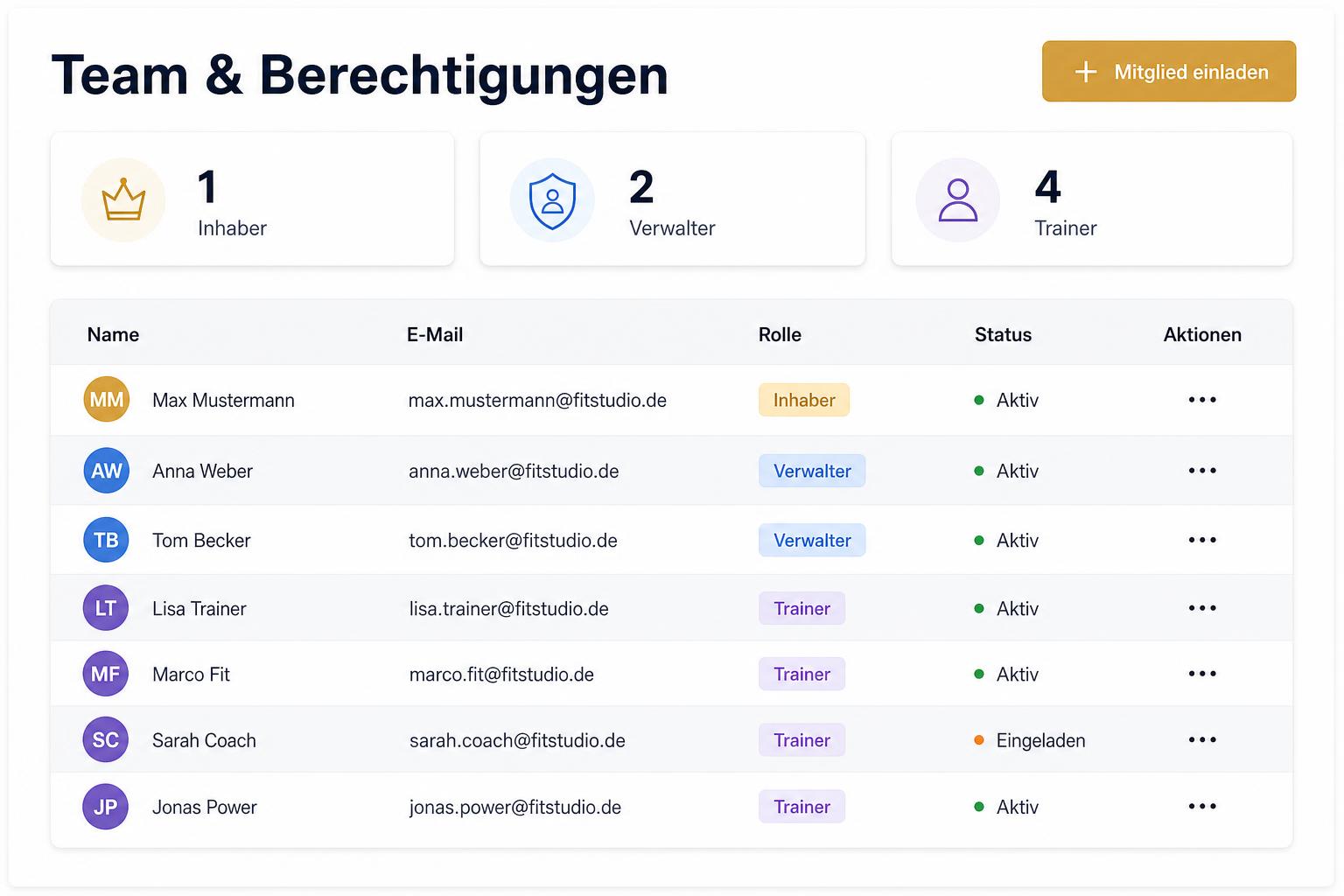This screenshot has width=1344, height=896.
Task: Click the number 2 on Verwalter card
Action: 641,186
